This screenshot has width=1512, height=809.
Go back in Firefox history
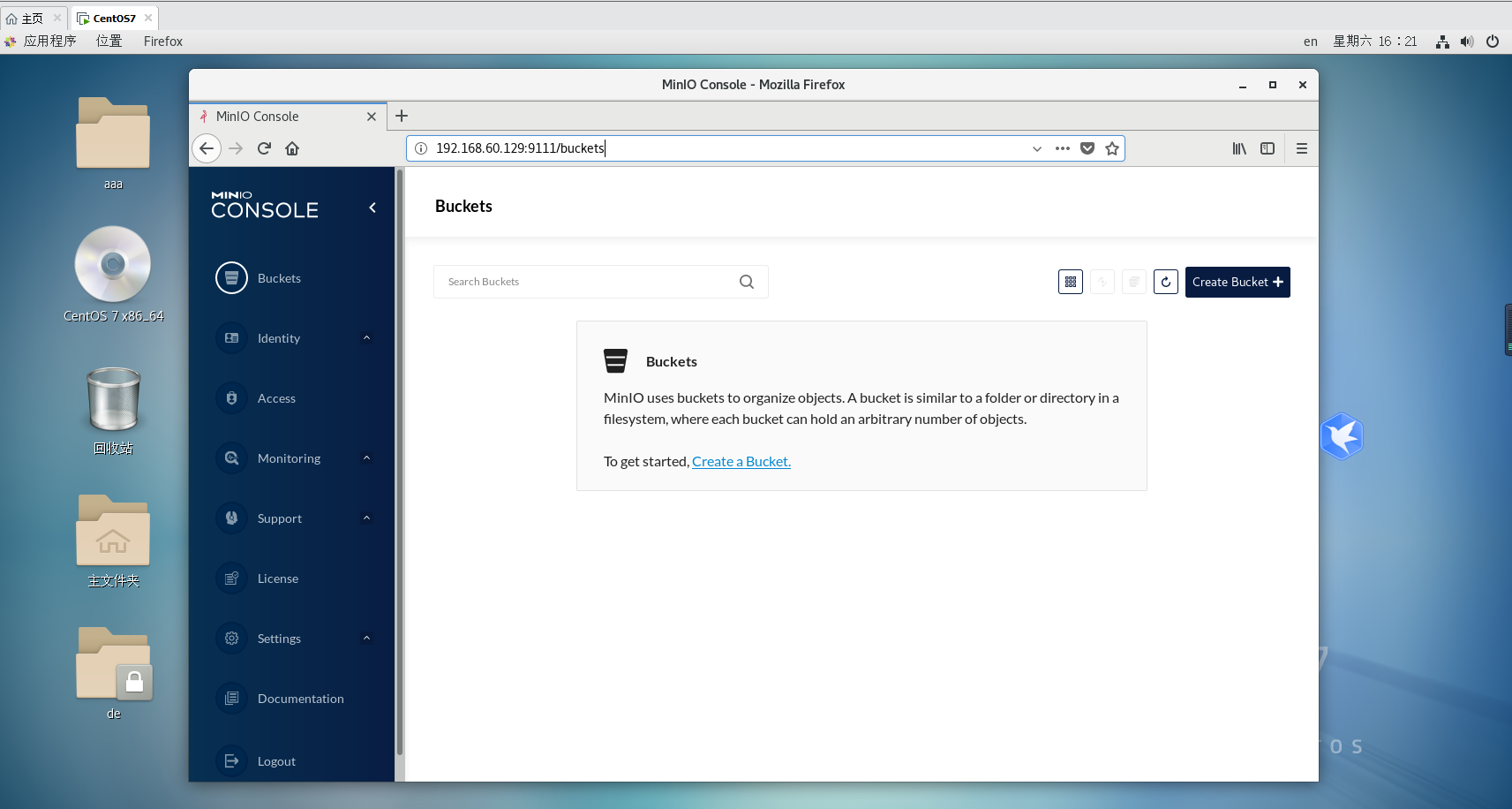207,148
